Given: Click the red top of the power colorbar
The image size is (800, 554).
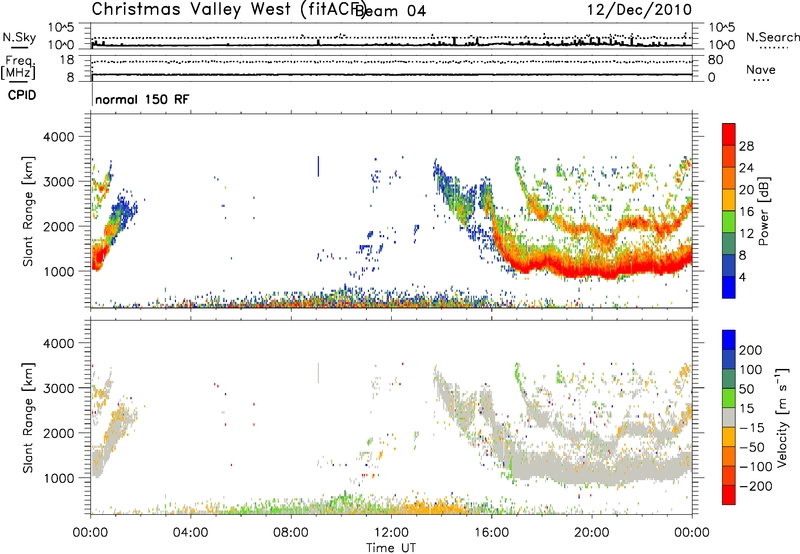Looking at the screenshot, I should [729, 132].
